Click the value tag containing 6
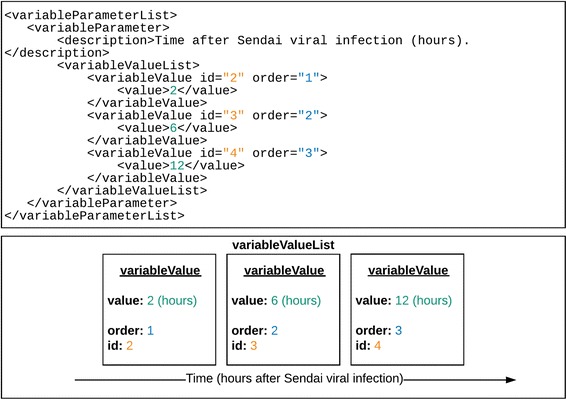This screenshot has height=400, width=567. coord(177,128)
